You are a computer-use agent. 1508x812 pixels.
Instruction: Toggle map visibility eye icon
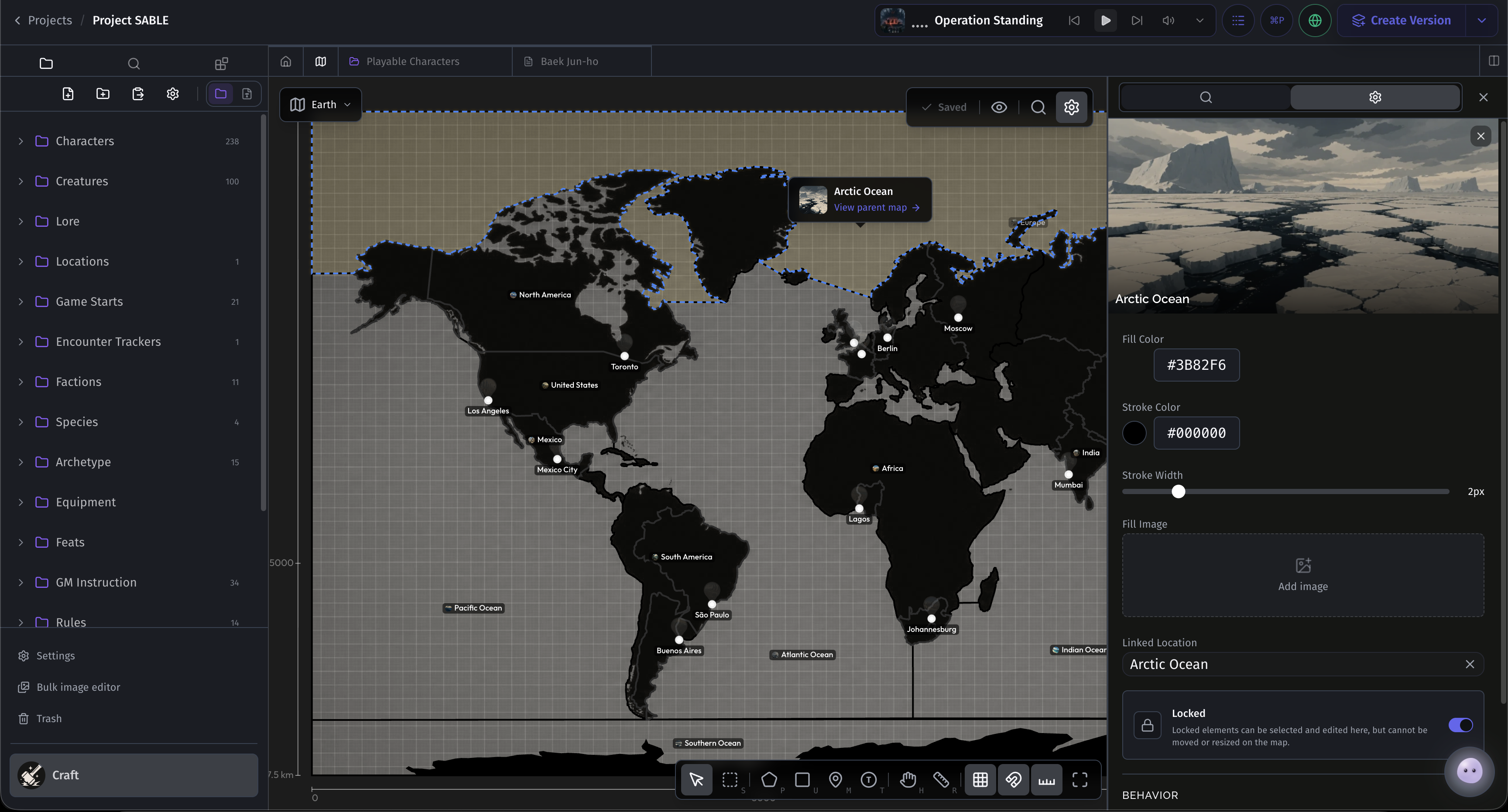coord(999,107)
